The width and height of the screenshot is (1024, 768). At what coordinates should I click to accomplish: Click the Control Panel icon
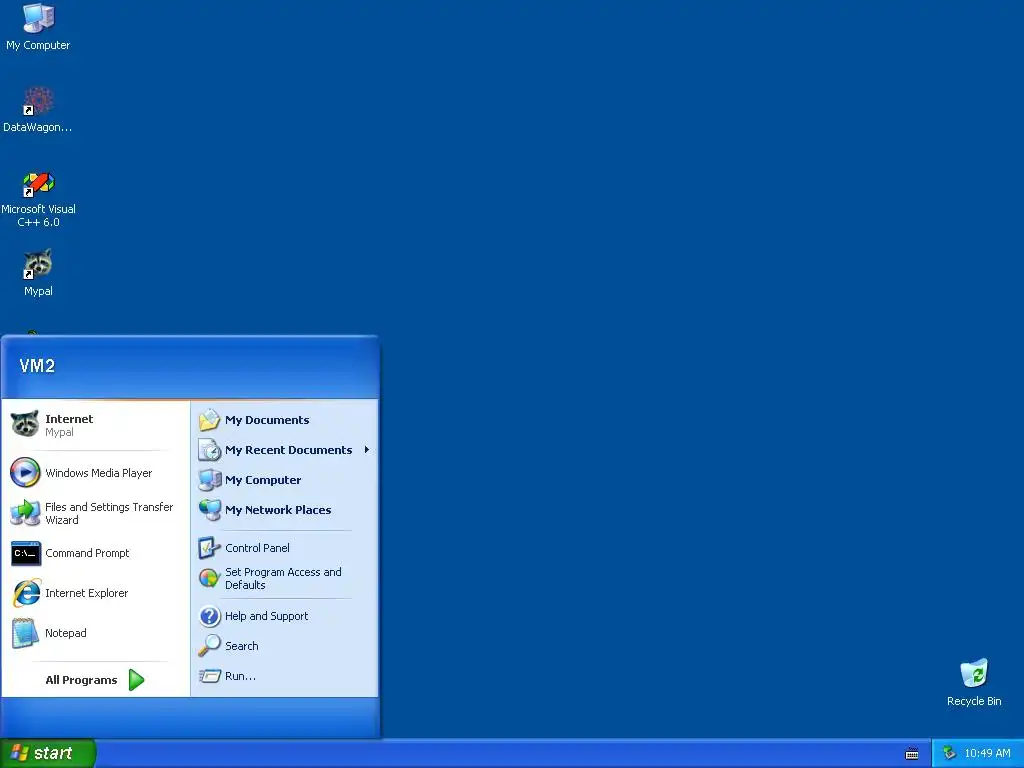(210, 548)
